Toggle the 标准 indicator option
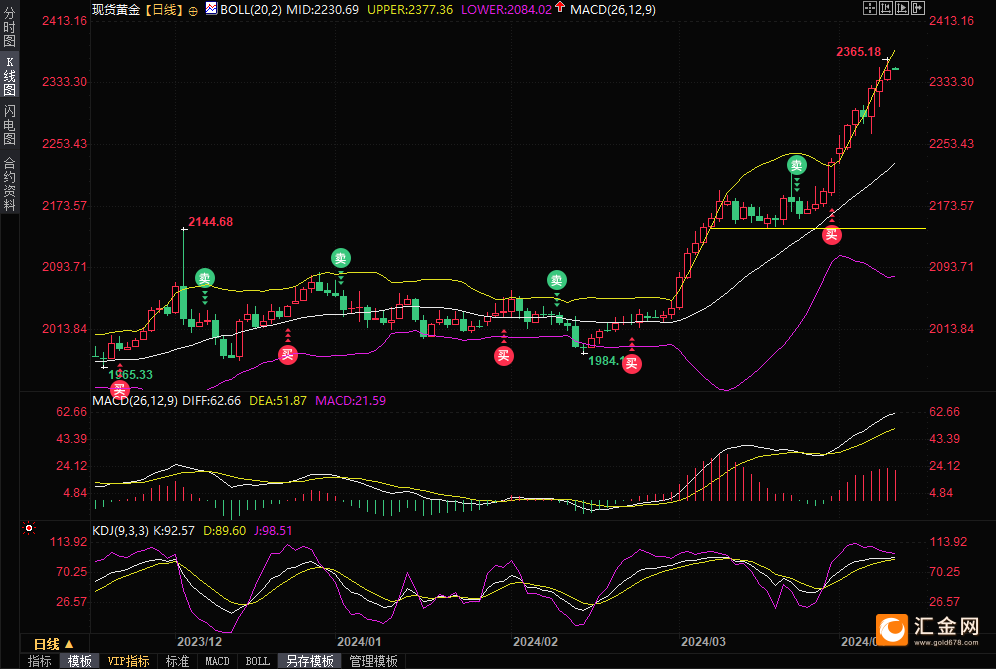Viewport: 996px width, 669px height. (x=177, y=661)
